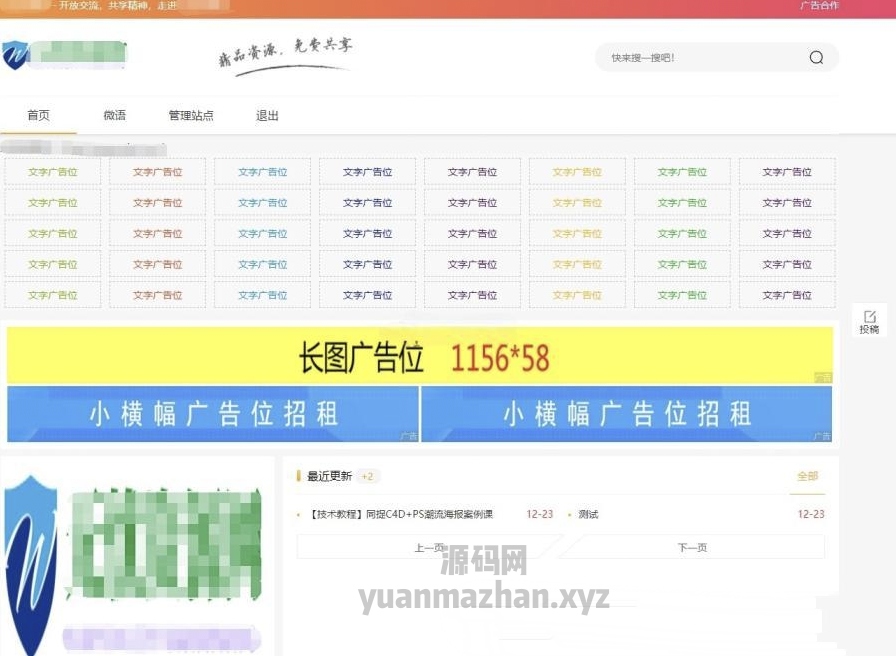
Task: Click the 上一页 pagination button
Action: (429, 547)
